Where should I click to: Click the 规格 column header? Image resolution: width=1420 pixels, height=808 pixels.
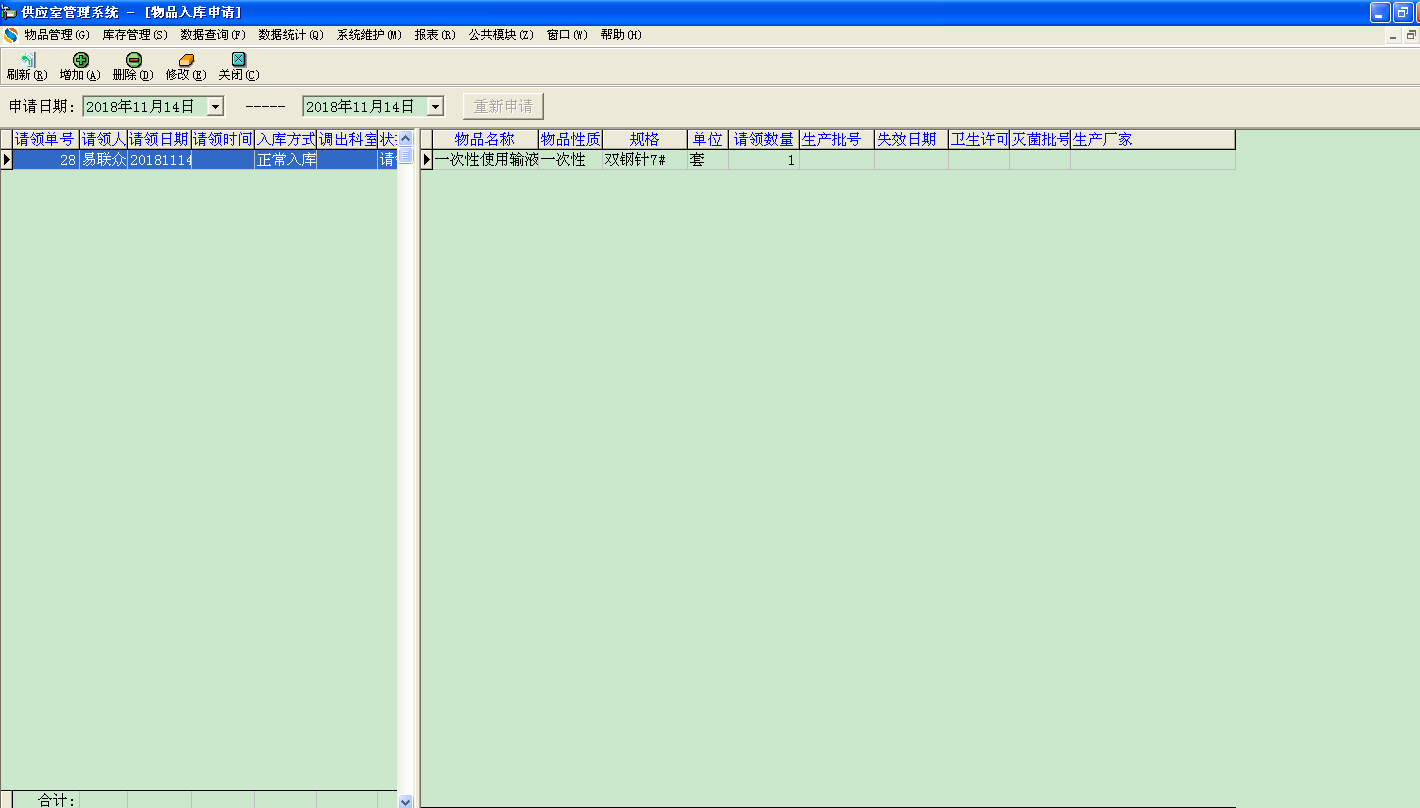[645, 139]
